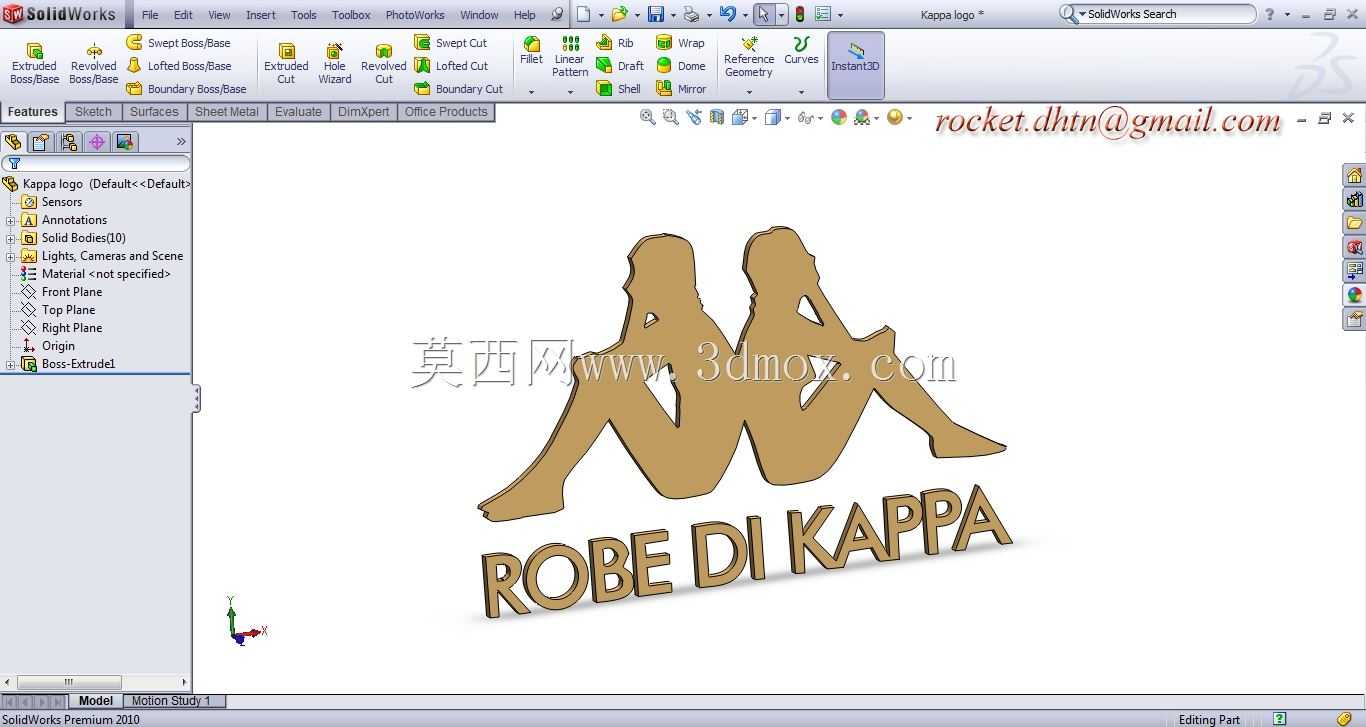Open the PropertyManager tab
This screenshot has height=727, width=1366.
point(41,142)
